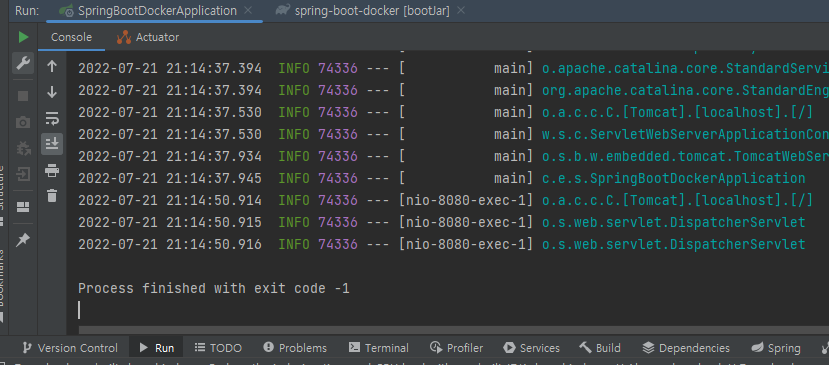Click timestamp 2022-07-21 21:14:37.945
This screenshot has width=829, height=365.
pos(170,178)
